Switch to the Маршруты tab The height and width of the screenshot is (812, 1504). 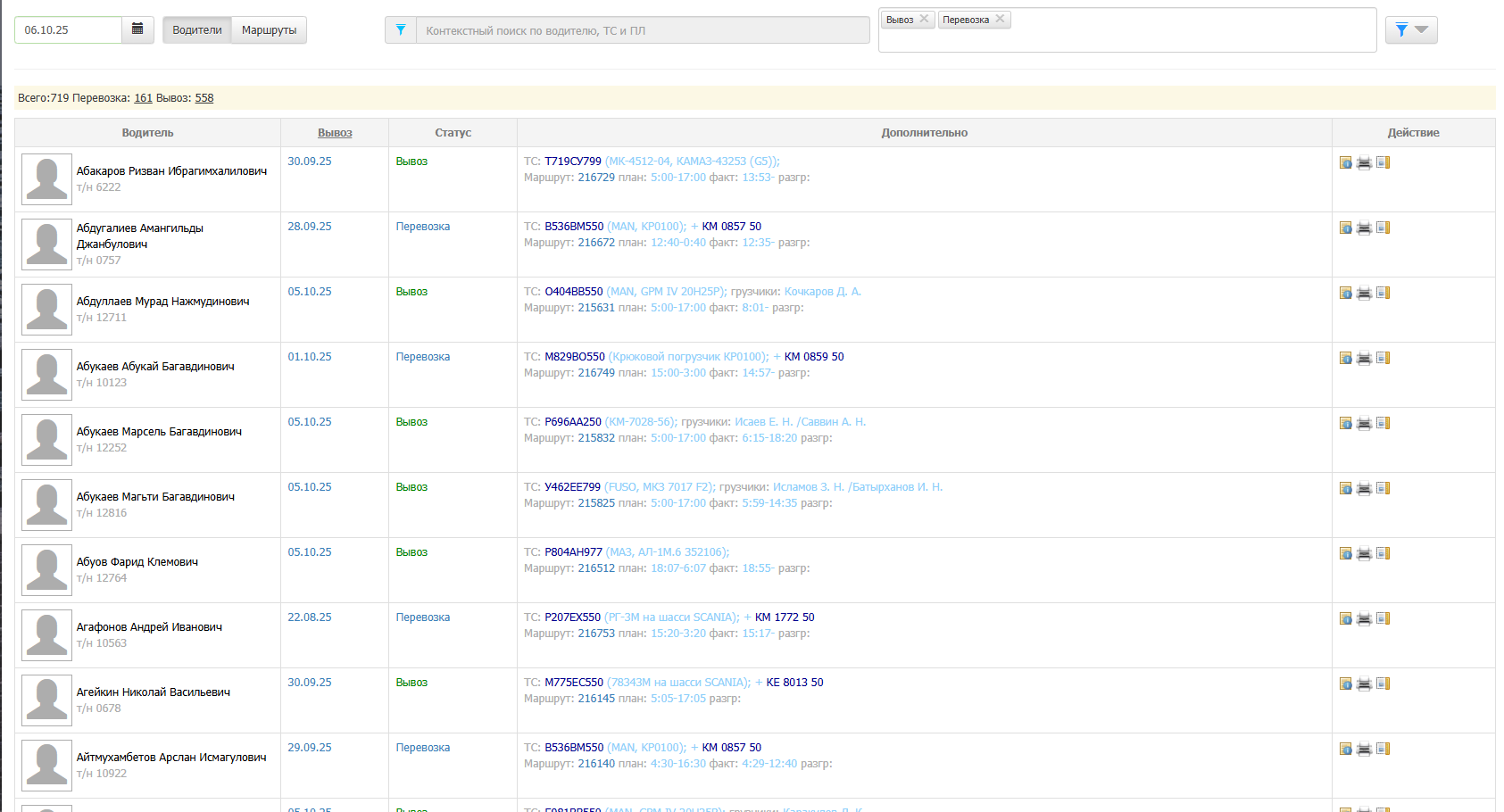tap(269, 30)
